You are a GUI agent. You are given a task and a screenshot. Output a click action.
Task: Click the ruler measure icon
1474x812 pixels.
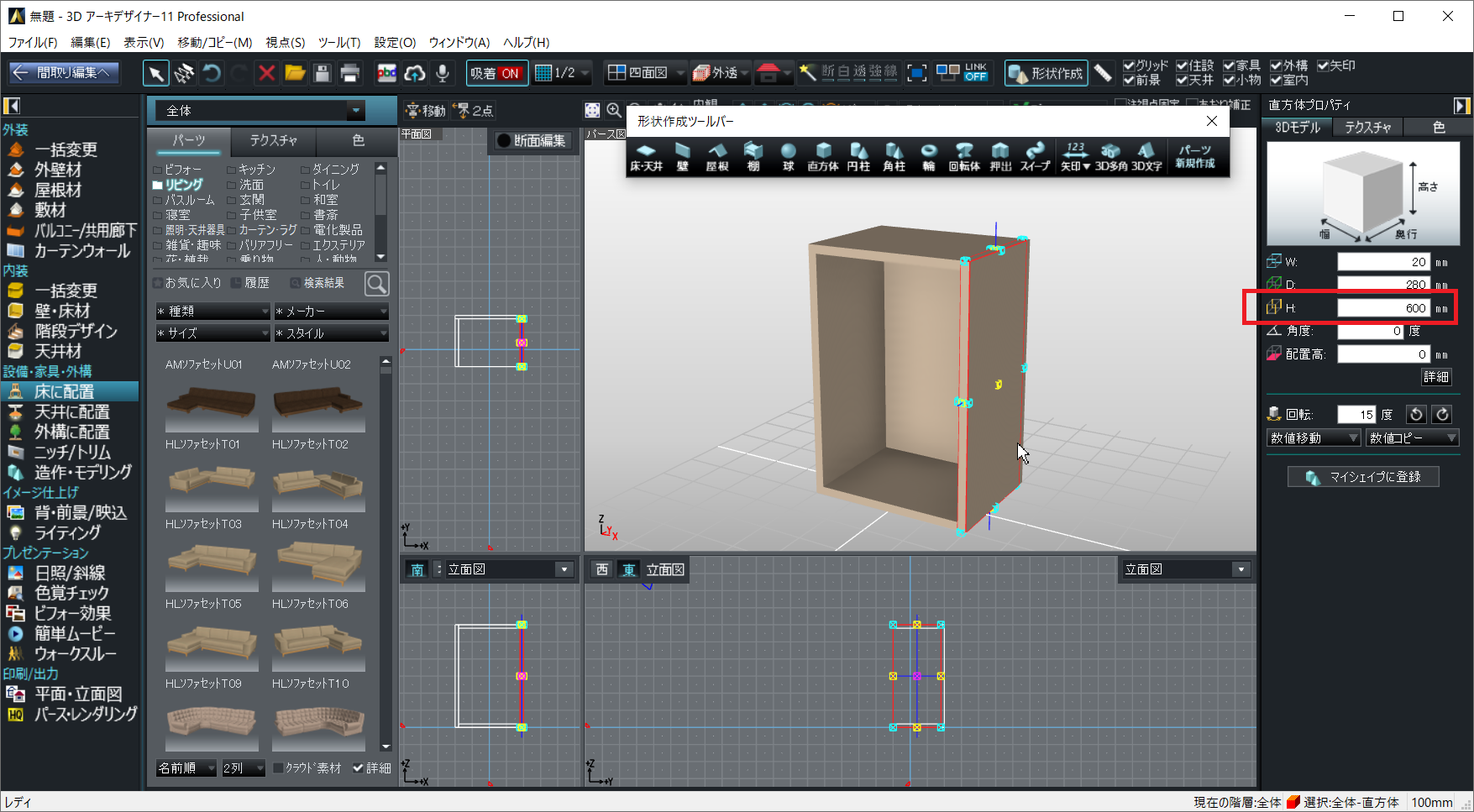(x=1104, y=73)
